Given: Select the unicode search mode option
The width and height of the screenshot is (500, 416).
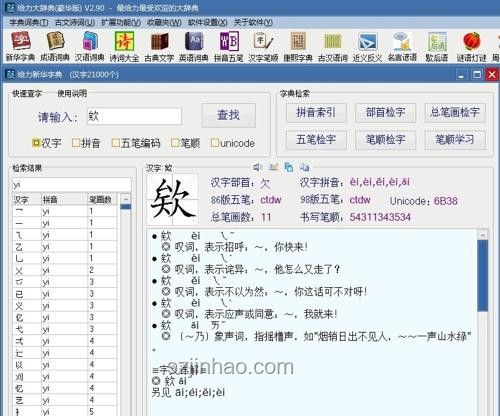Looking at the screenshot, I should 233,143.
